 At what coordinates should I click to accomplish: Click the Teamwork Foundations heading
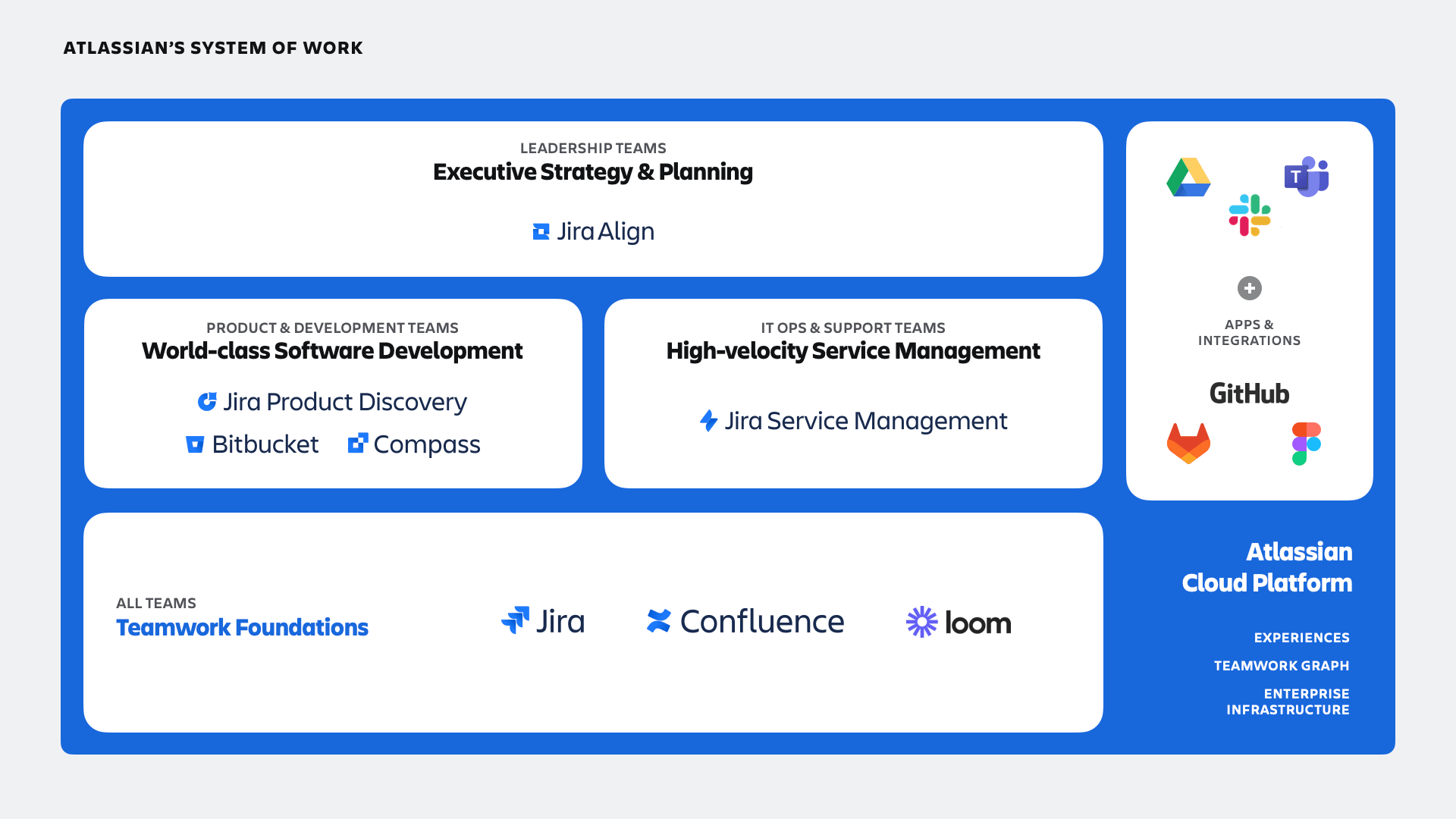(x=242, y=628)
